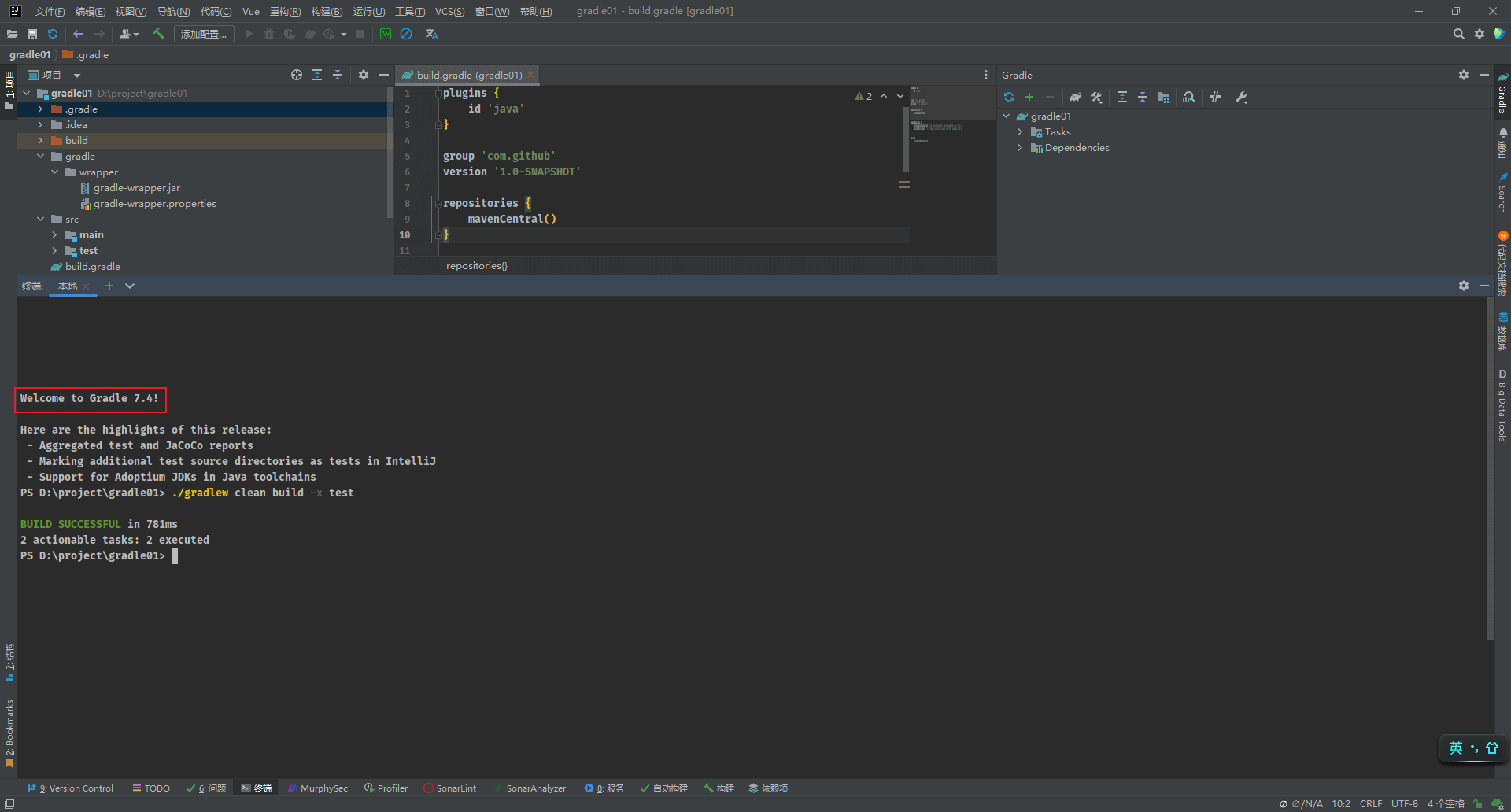Expand all nodes in Gradle panel
1511x812 pixels.
pos(1122,97)
